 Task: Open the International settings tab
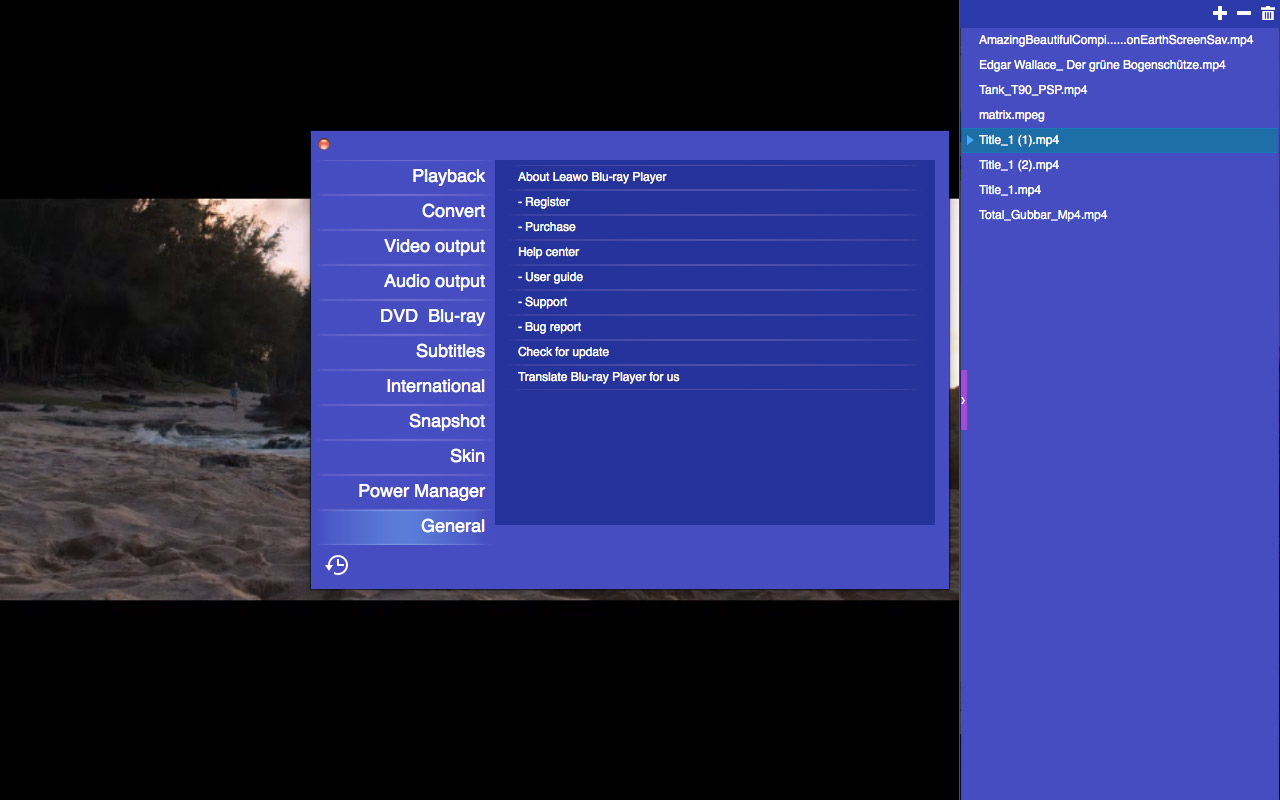tap(404, 386)
